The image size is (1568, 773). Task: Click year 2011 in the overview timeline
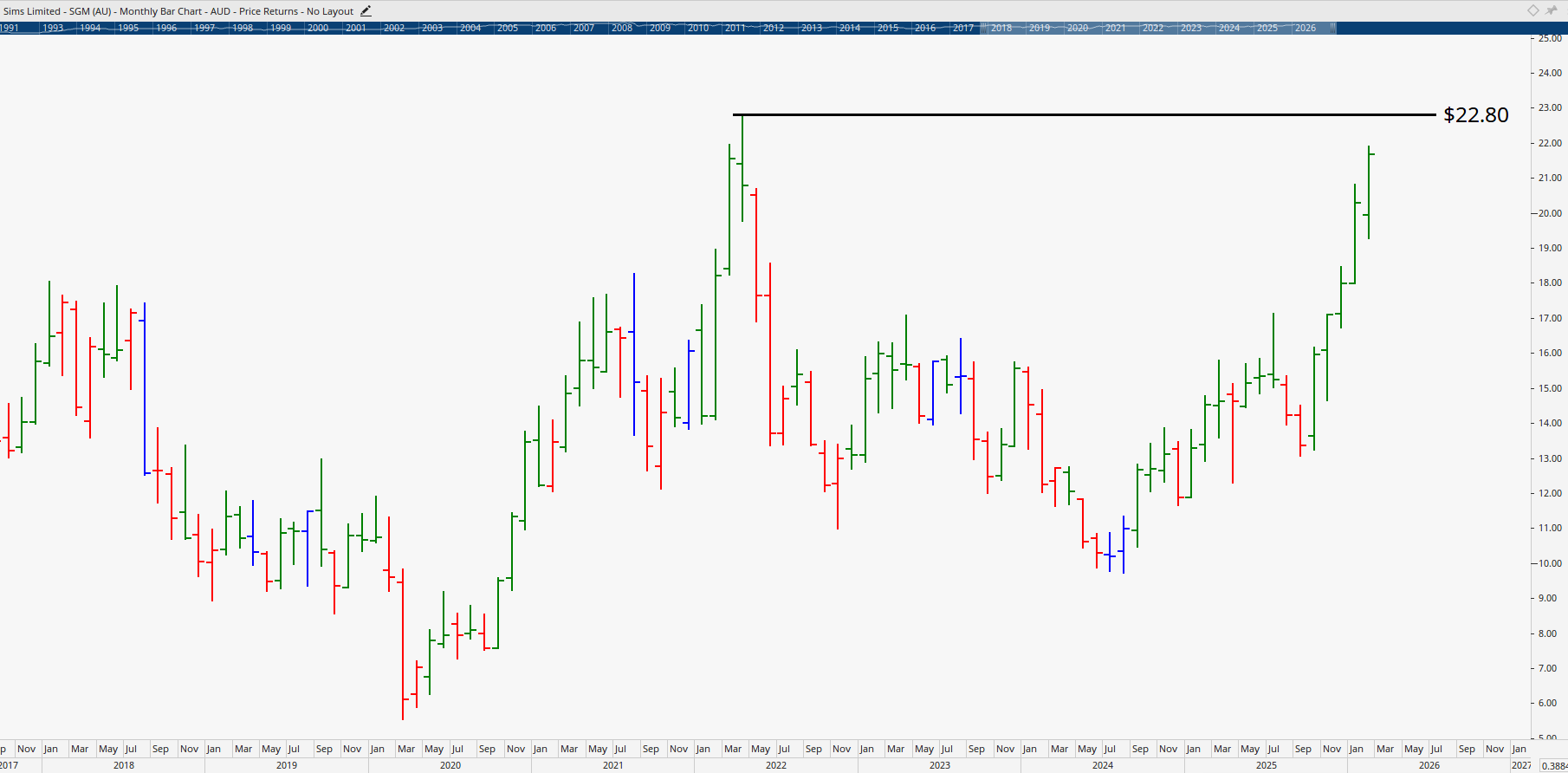[735, 28]
